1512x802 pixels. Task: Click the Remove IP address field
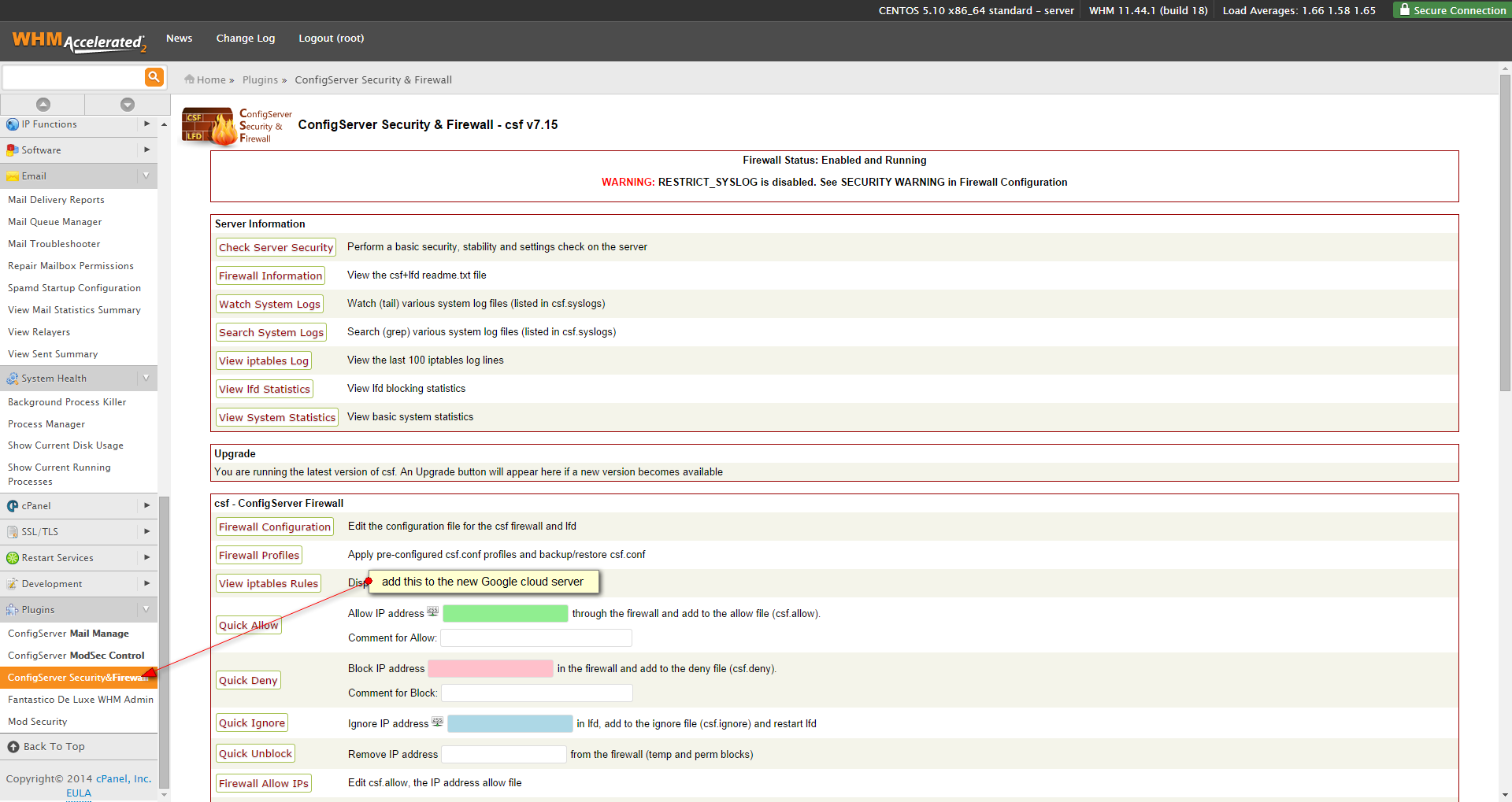click(504, 755)
